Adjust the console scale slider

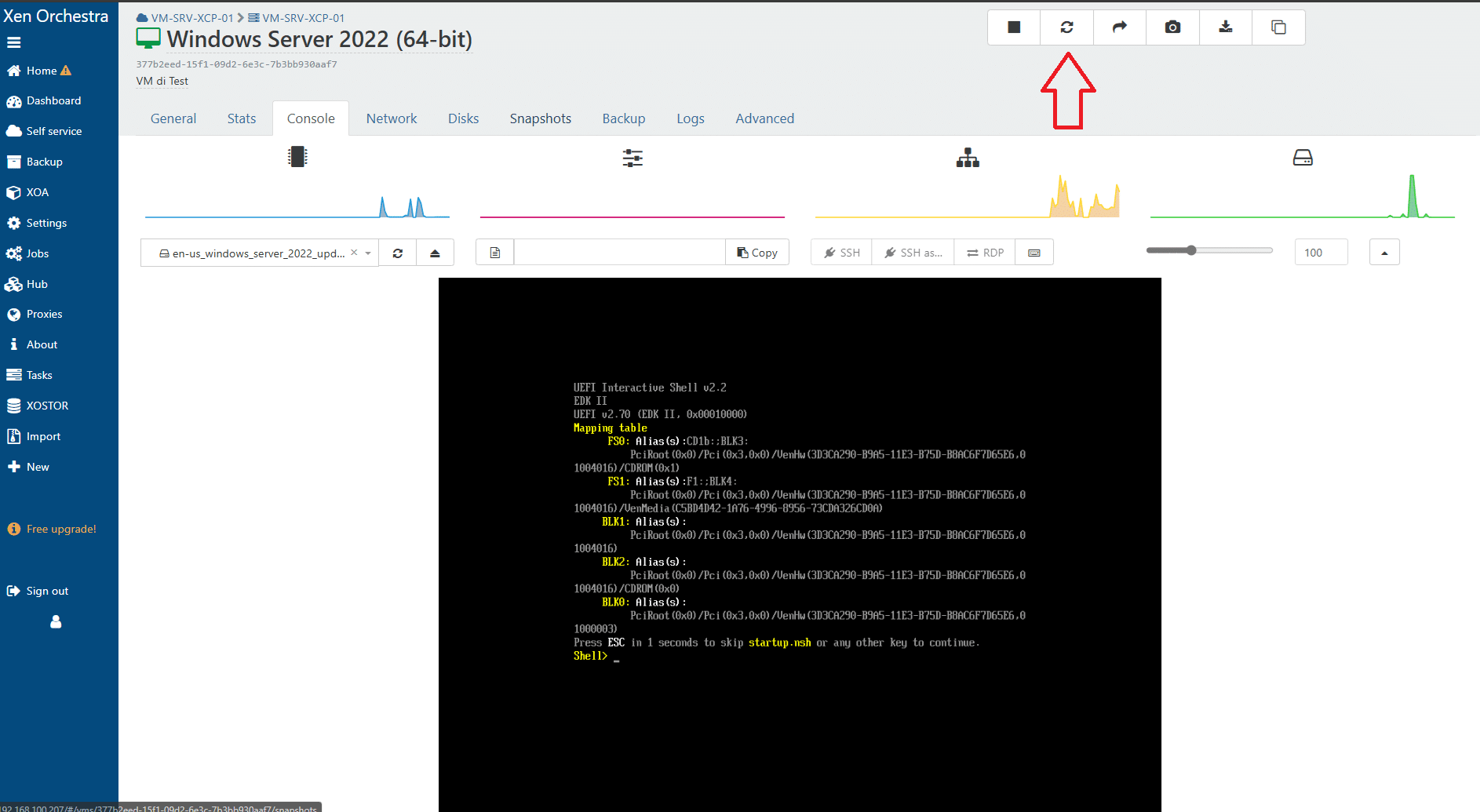tap(1209, 250)
